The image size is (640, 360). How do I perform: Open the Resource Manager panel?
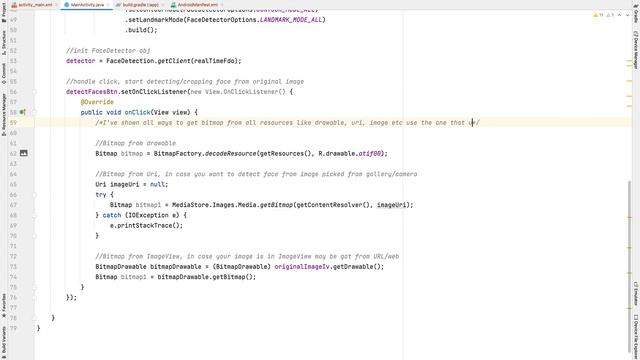tap(4, 115)
